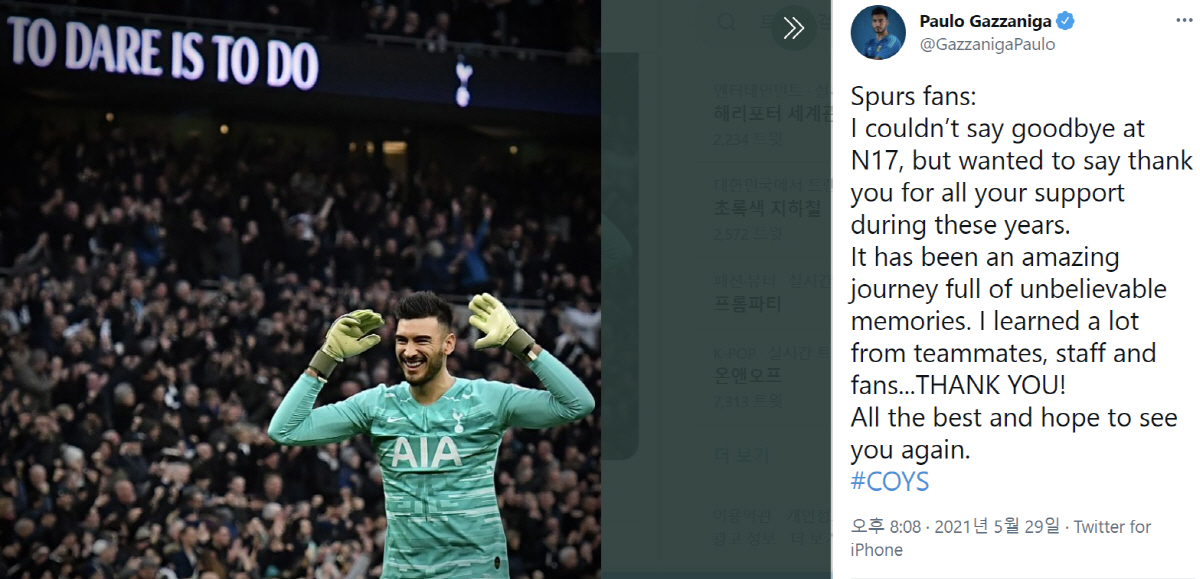Select the 해리포터 세계관 trend

point(773,113)
